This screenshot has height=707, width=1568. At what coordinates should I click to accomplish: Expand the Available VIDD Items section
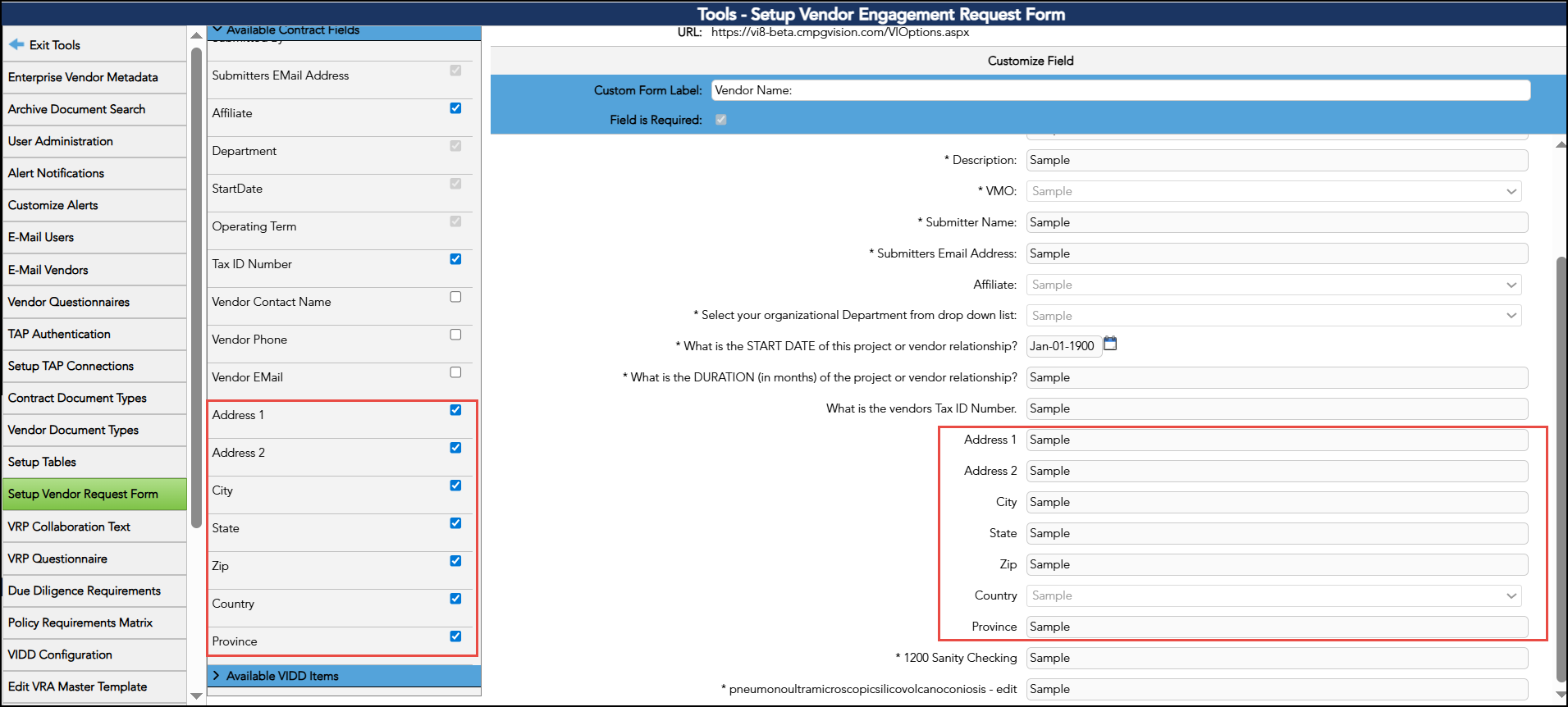click(x=281, y=676)
